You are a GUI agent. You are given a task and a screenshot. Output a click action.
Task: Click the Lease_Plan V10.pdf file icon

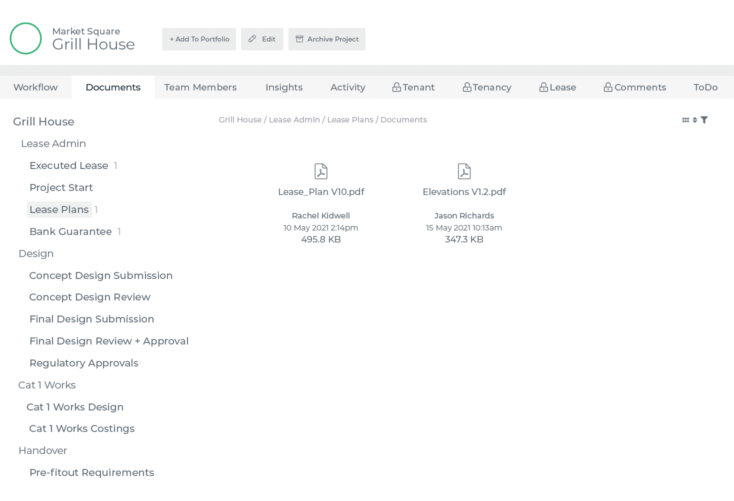click(x=320, y=172)
